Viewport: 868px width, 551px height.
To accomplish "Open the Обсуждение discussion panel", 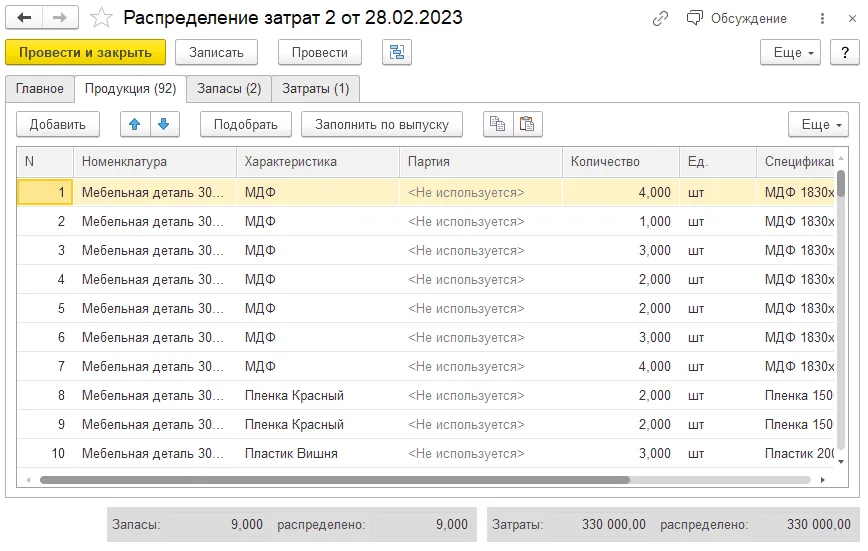I will point(736,18).
